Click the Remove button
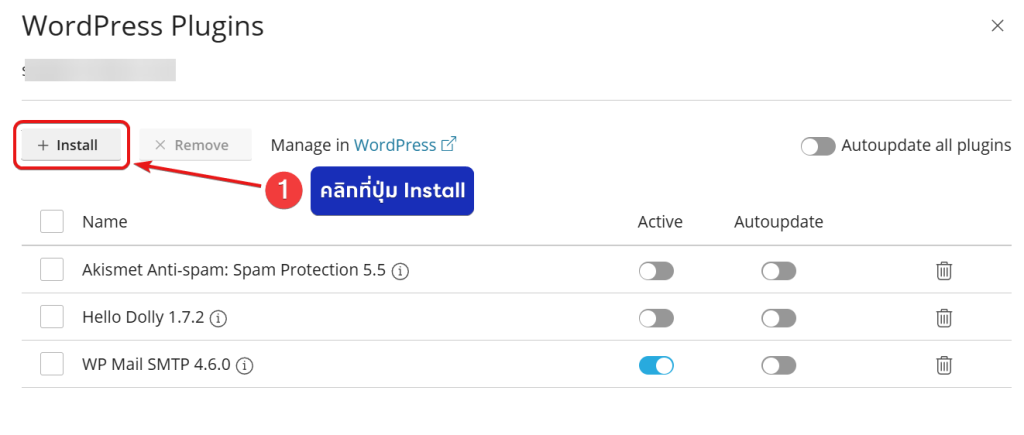 tap(191, 145)
